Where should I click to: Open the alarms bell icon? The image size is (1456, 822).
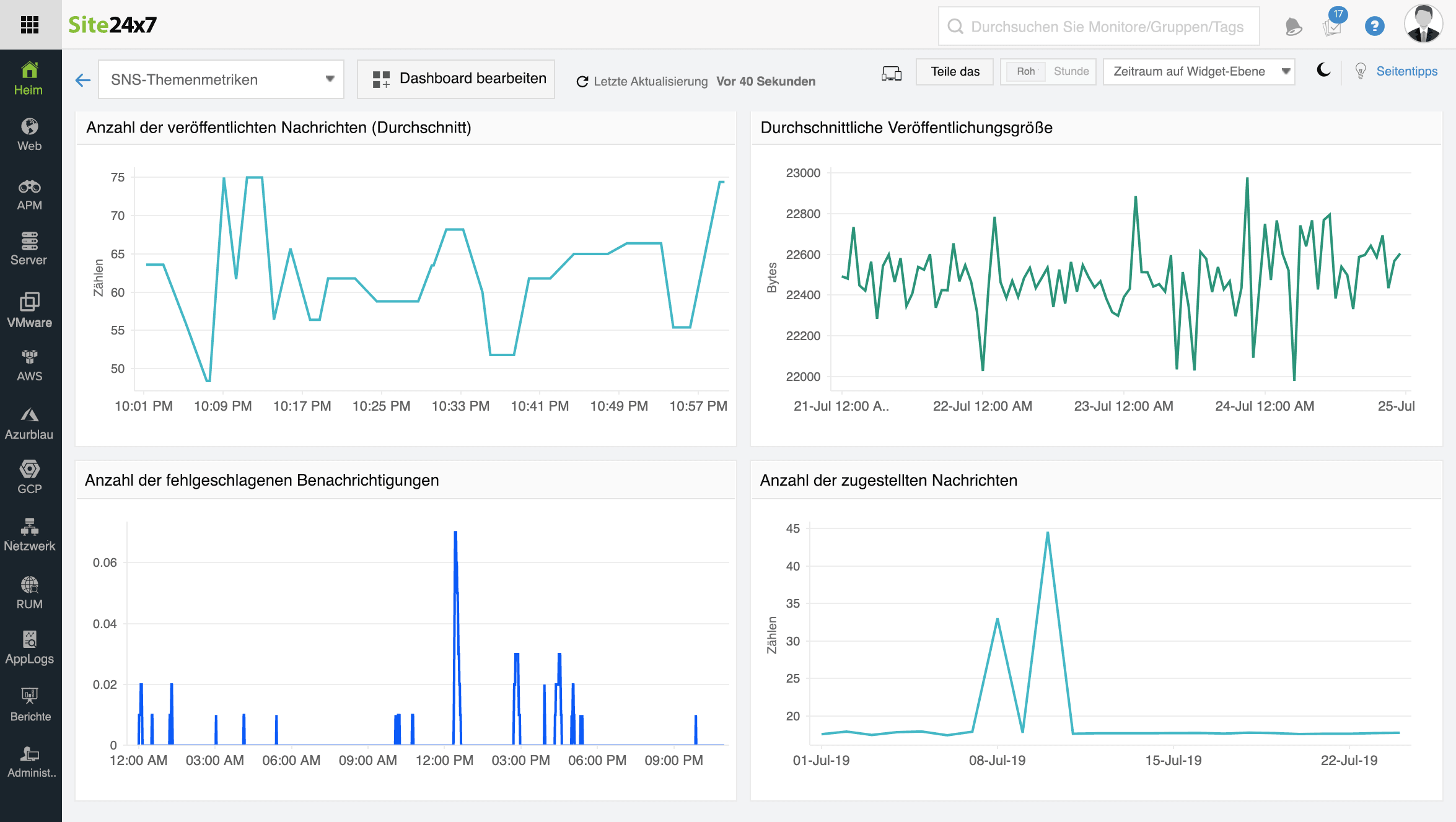1293,27
